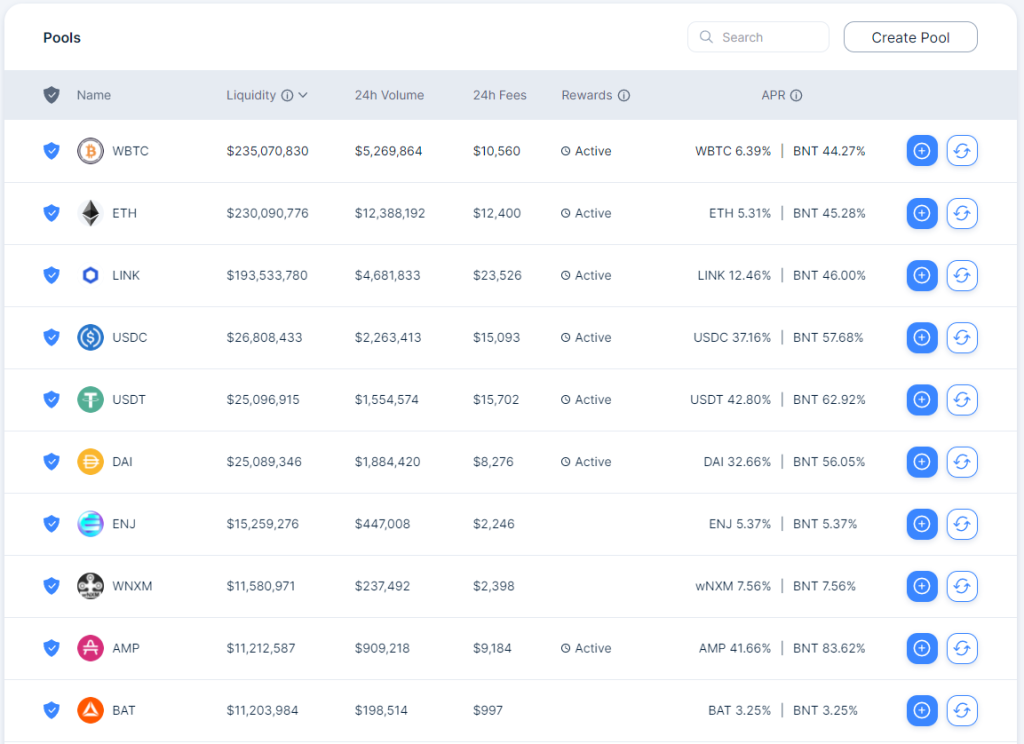1024x744 pixels.
Task: Open swap for AMP pool
Action: click(961, 648)
